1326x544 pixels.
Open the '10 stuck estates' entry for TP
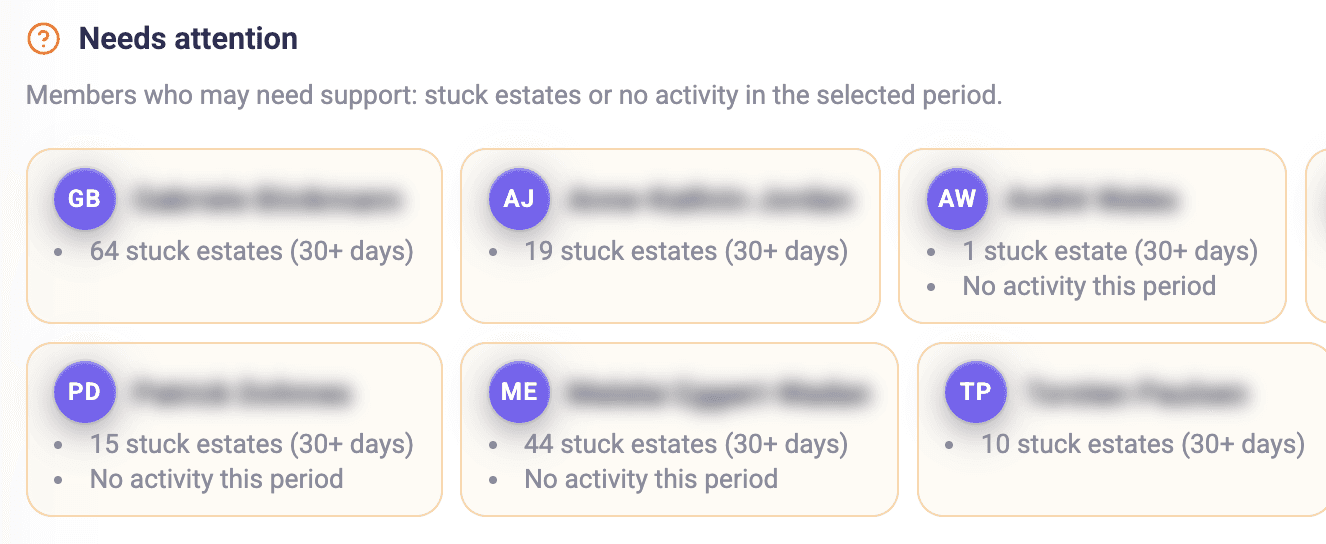tap(1142, 444)
